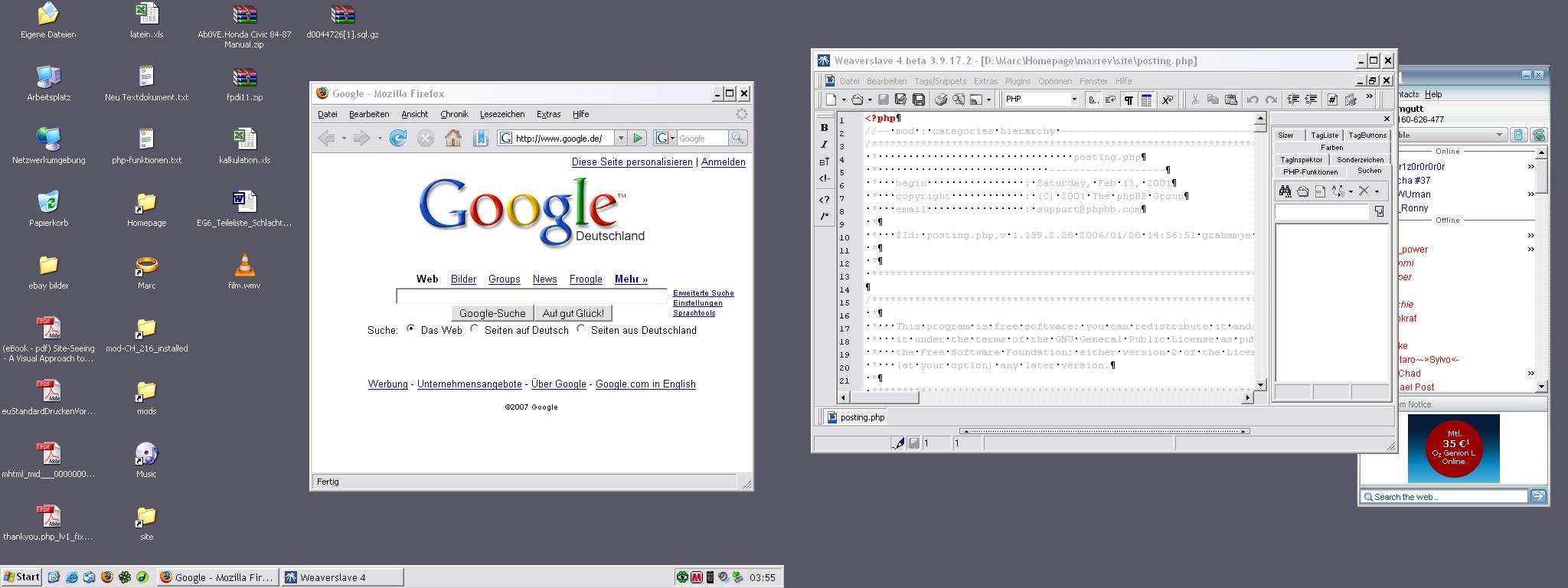
Task: Open the Sonderzeichen tab
Action: click(1360, 160)
